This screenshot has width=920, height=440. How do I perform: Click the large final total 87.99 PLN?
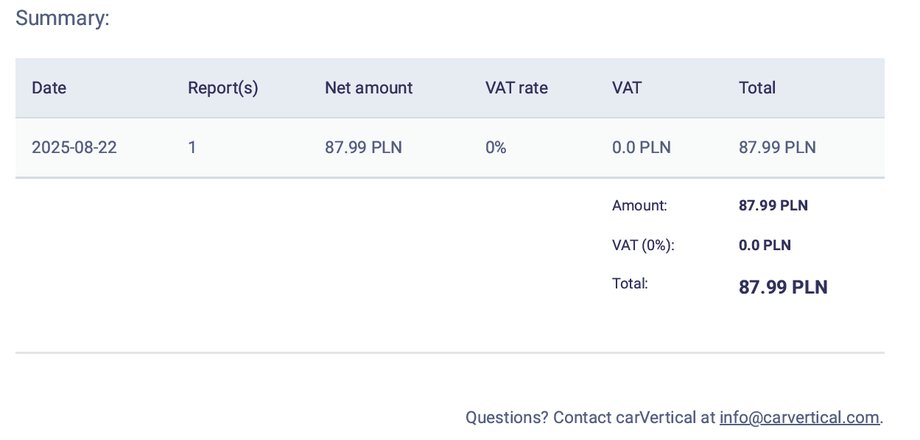pos(783,287)
